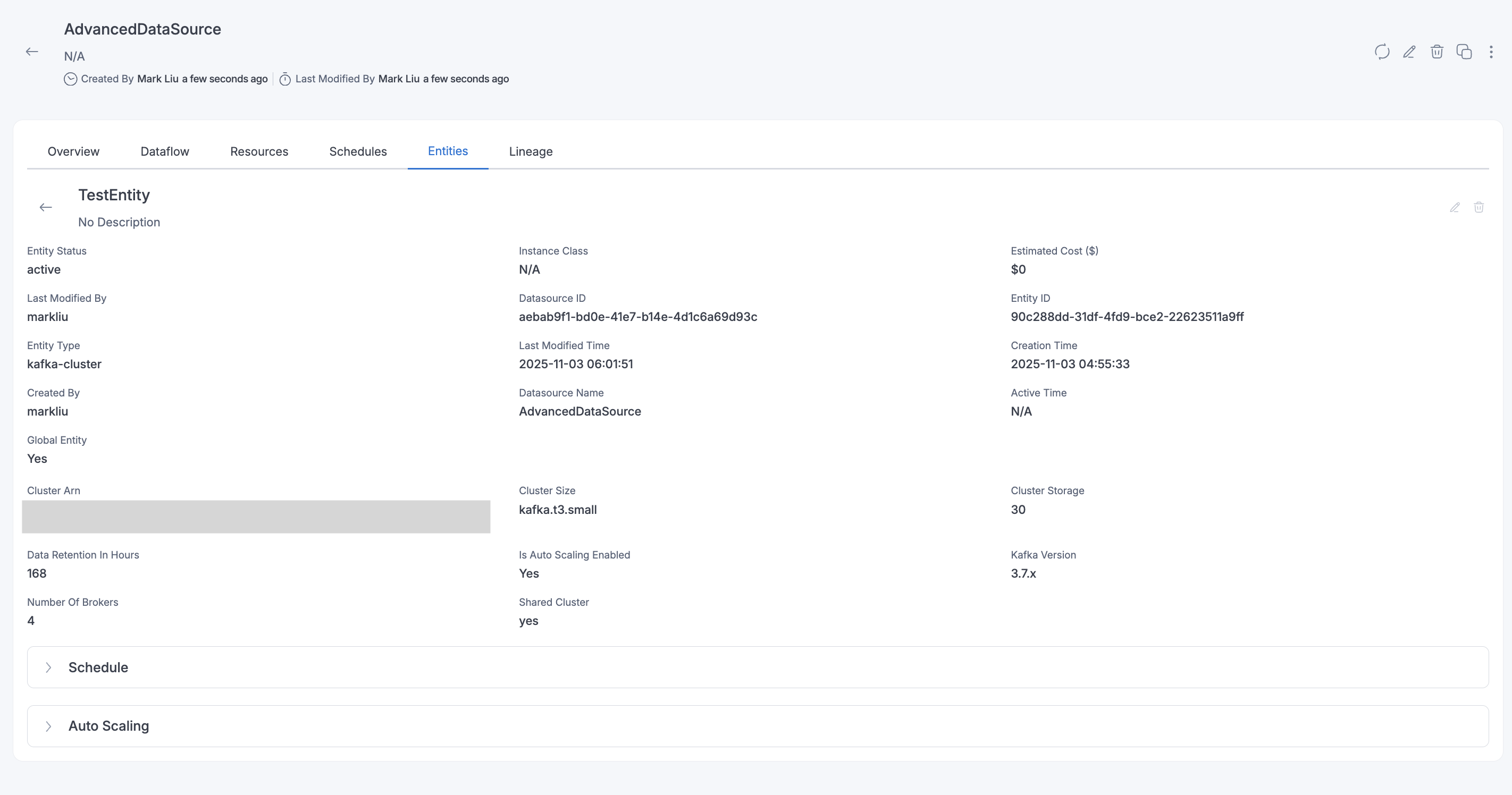Edit TestEntity using its pencil icon

pyautogui.click(x=1455, y=207)
